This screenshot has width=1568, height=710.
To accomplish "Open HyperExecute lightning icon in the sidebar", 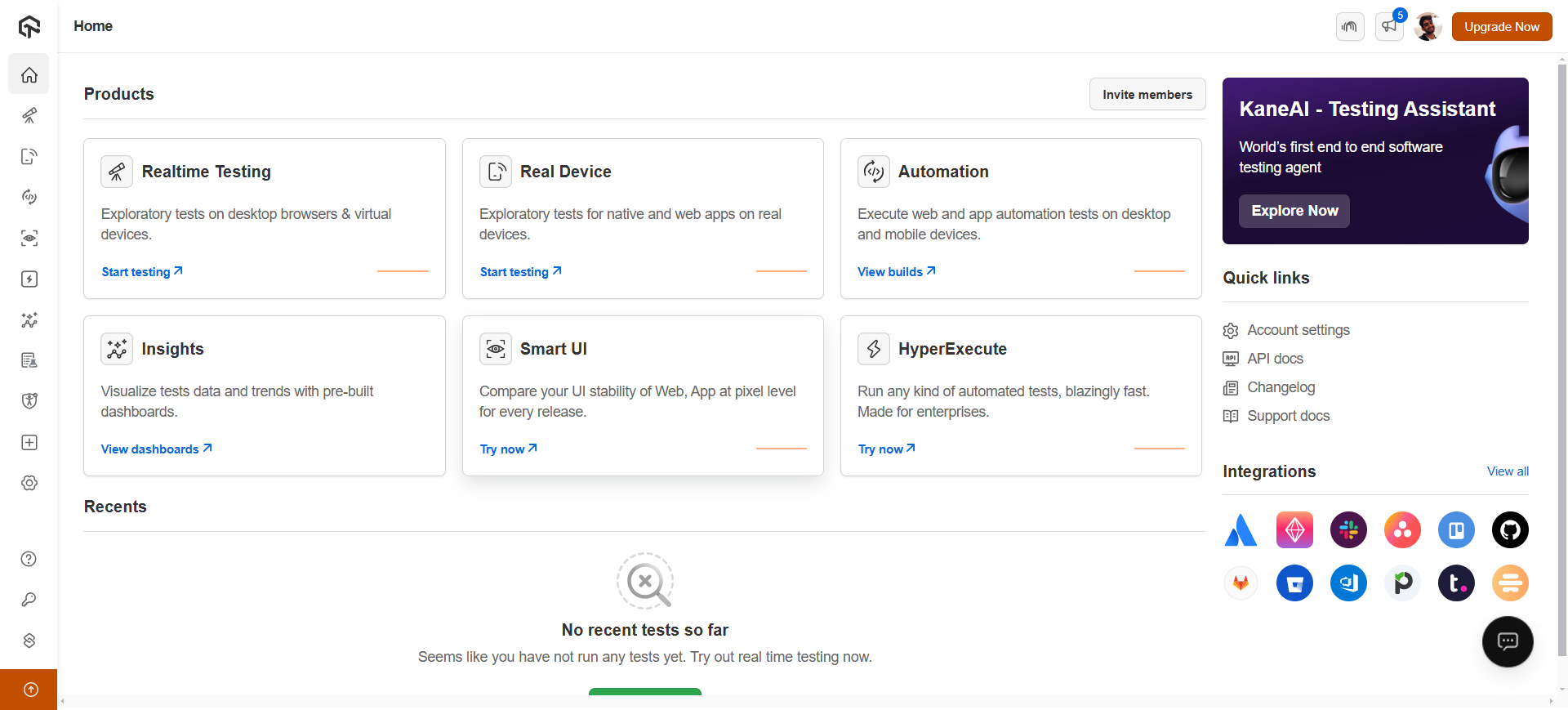I will click(29, 279).
